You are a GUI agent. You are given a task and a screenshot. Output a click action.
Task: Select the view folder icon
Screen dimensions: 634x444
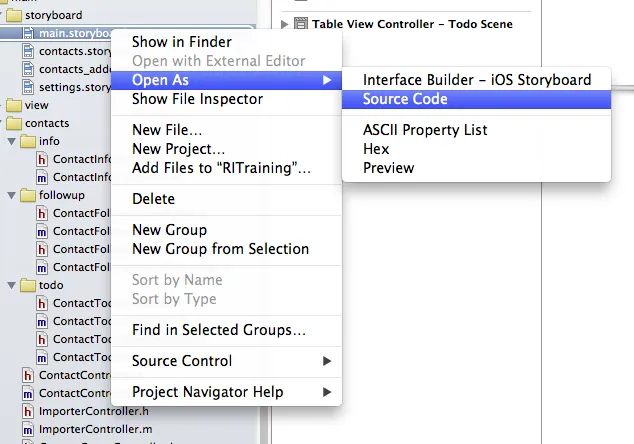pos(14,105)
